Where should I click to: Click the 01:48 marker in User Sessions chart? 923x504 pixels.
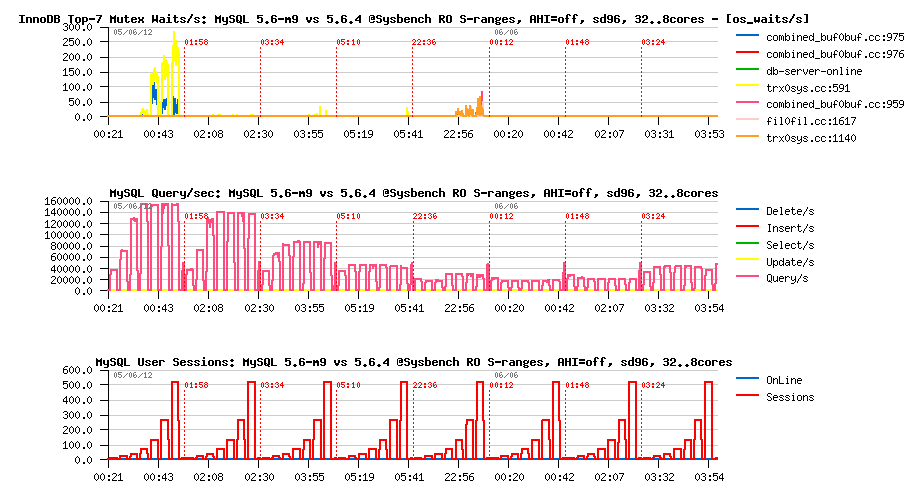(577, 386)
